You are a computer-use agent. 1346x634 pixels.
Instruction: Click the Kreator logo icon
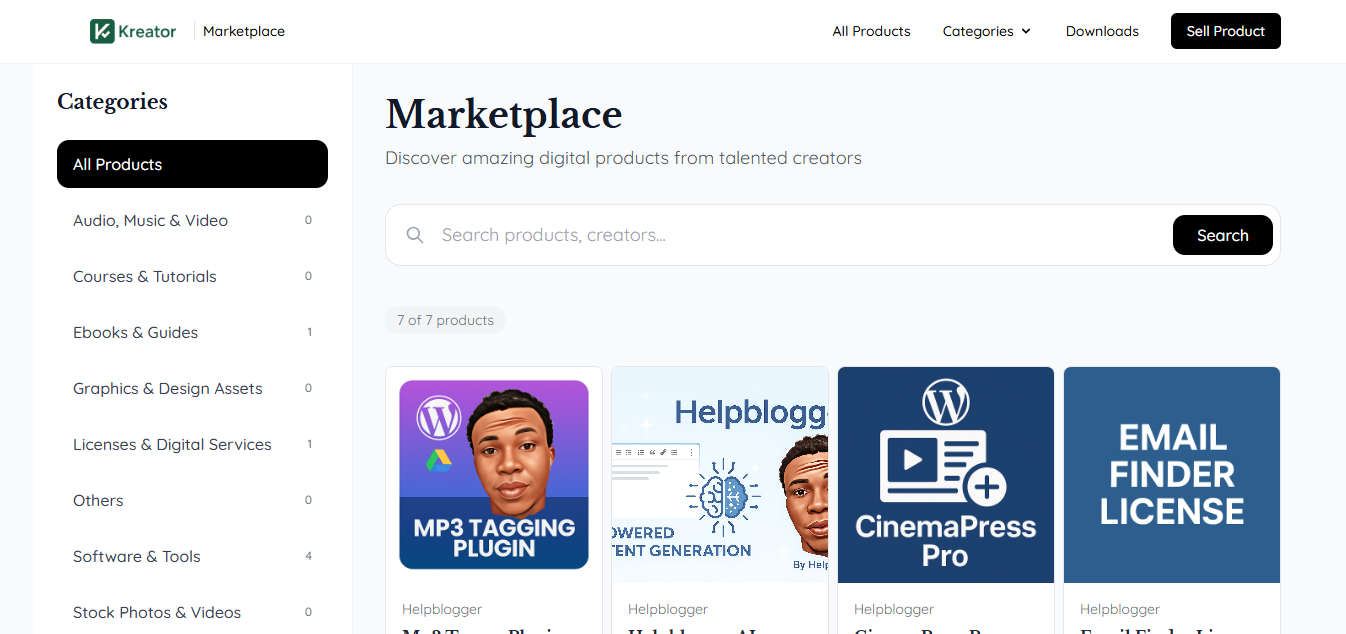click(102, 31)
